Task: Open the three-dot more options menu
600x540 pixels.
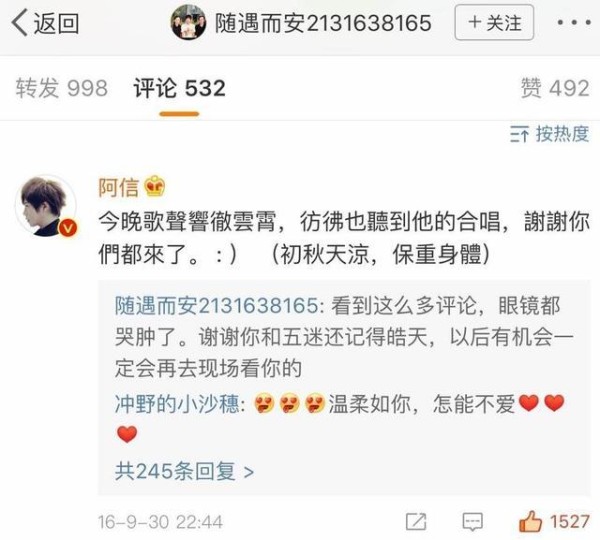Action: coord(574,23)
